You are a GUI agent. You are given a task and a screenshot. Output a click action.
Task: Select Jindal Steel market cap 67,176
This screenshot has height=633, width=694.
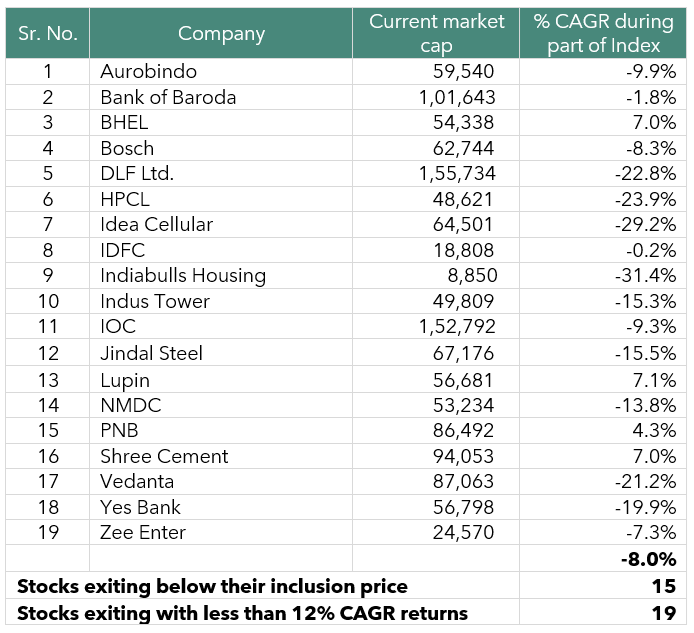tap(463, 353)
